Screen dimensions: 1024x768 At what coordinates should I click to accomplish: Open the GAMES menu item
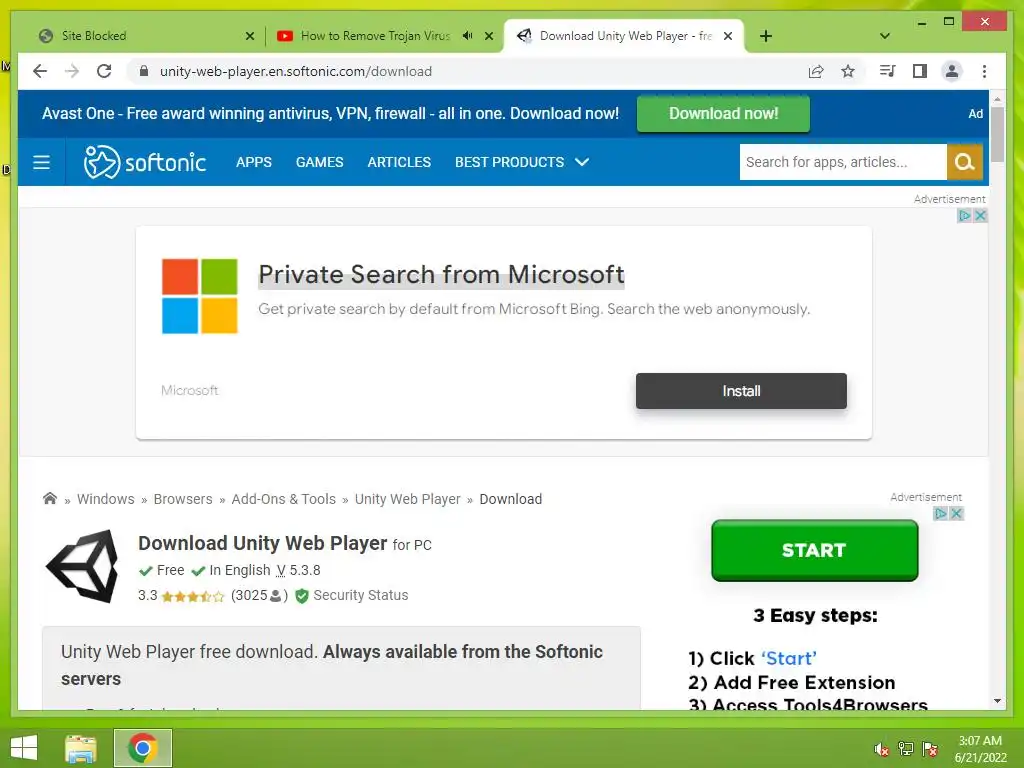pyautogui.click(x=319, y=162)
